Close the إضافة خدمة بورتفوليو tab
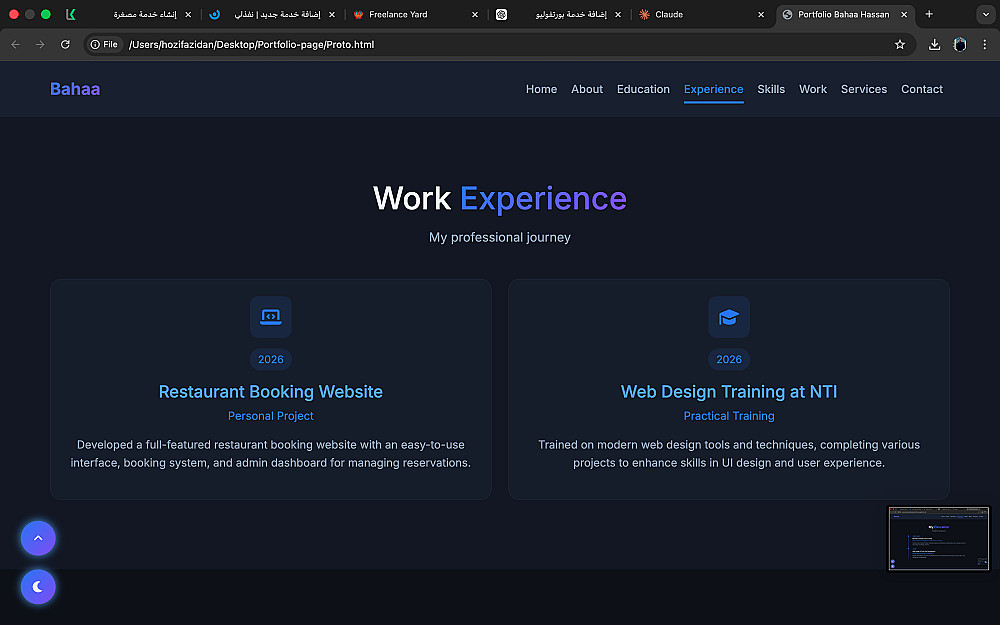 coord(618,14)
